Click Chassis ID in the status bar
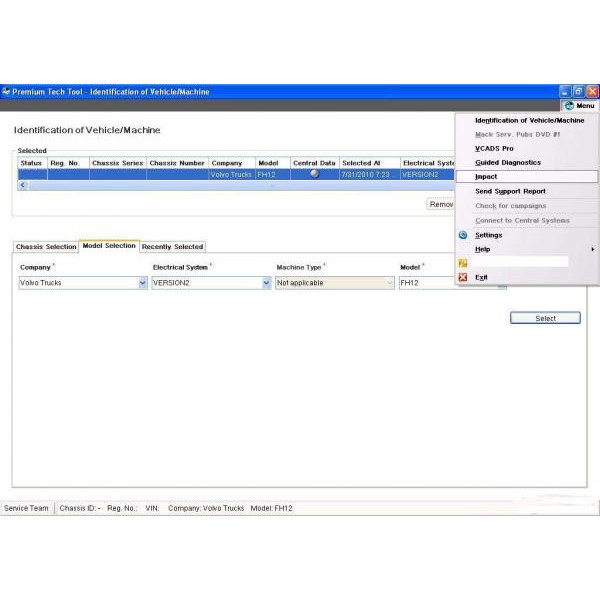Image resolution: width=600 pixels, height=600 pixels. pos(80,508)
